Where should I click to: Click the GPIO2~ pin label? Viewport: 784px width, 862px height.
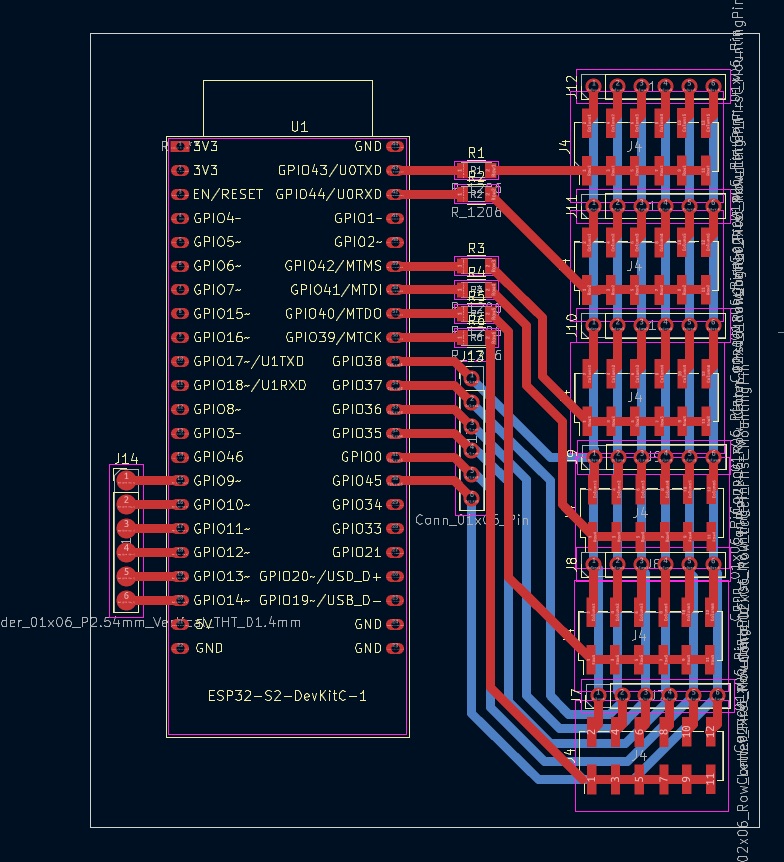click(x=358, y=242)
